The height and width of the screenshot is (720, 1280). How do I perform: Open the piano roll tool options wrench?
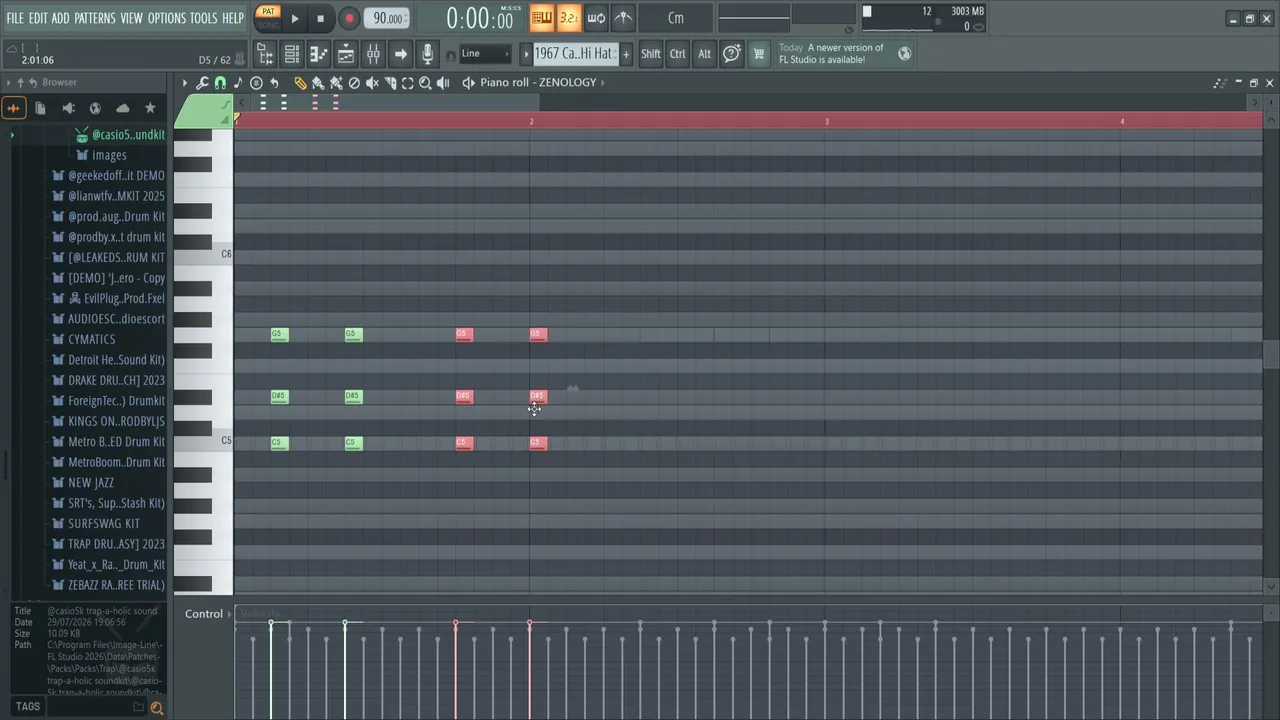coord(203,83)
